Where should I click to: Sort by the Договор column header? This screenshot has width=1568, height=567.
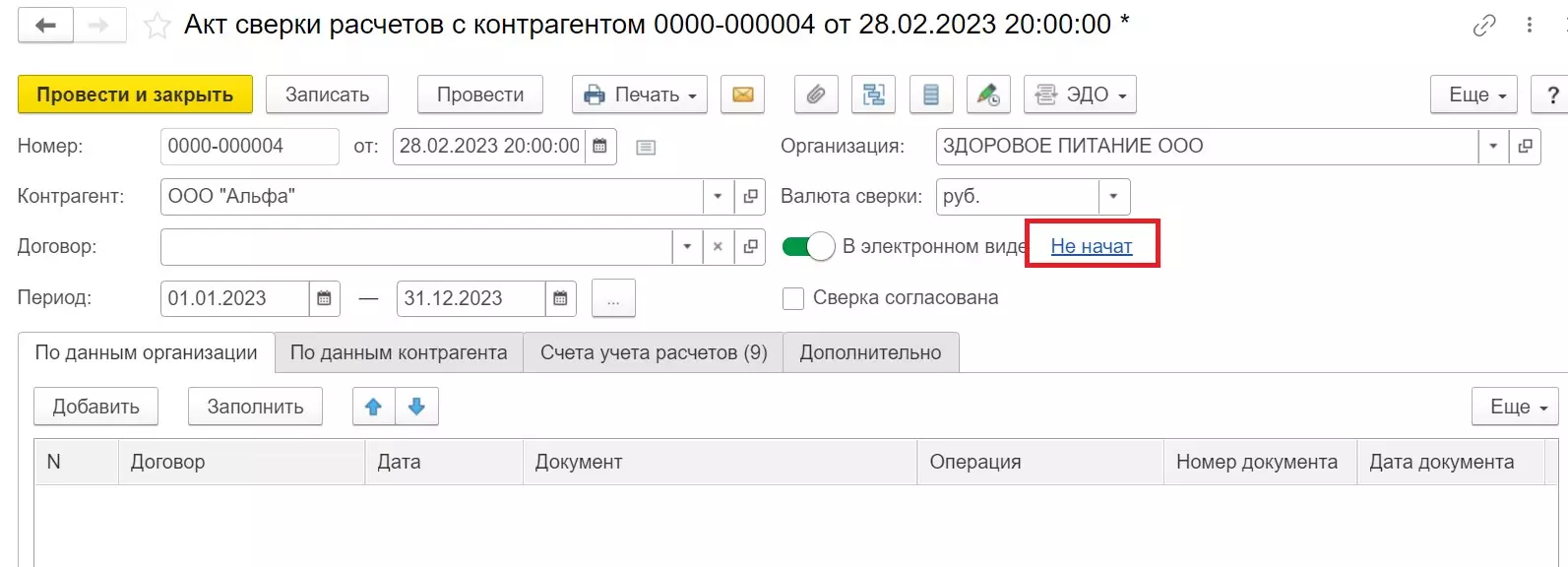click(x=241, y=462)
